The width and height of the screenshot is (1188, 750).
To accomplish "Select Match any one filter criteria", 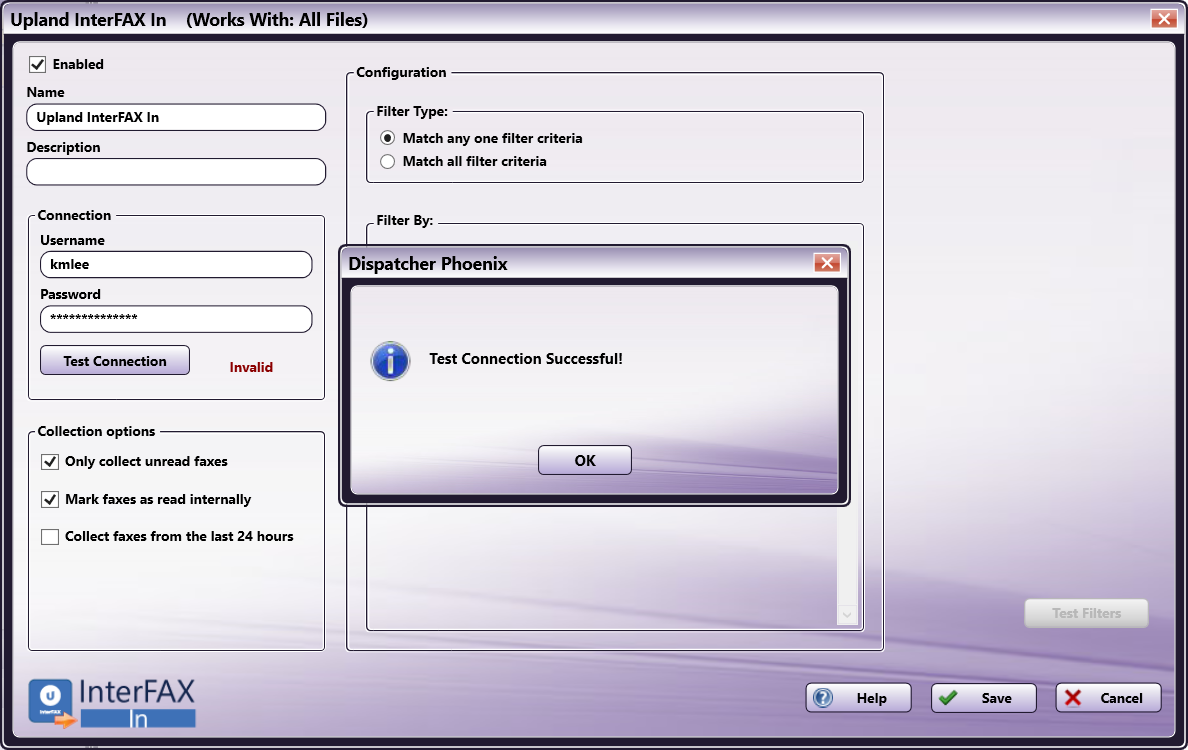I will point(388,138).
